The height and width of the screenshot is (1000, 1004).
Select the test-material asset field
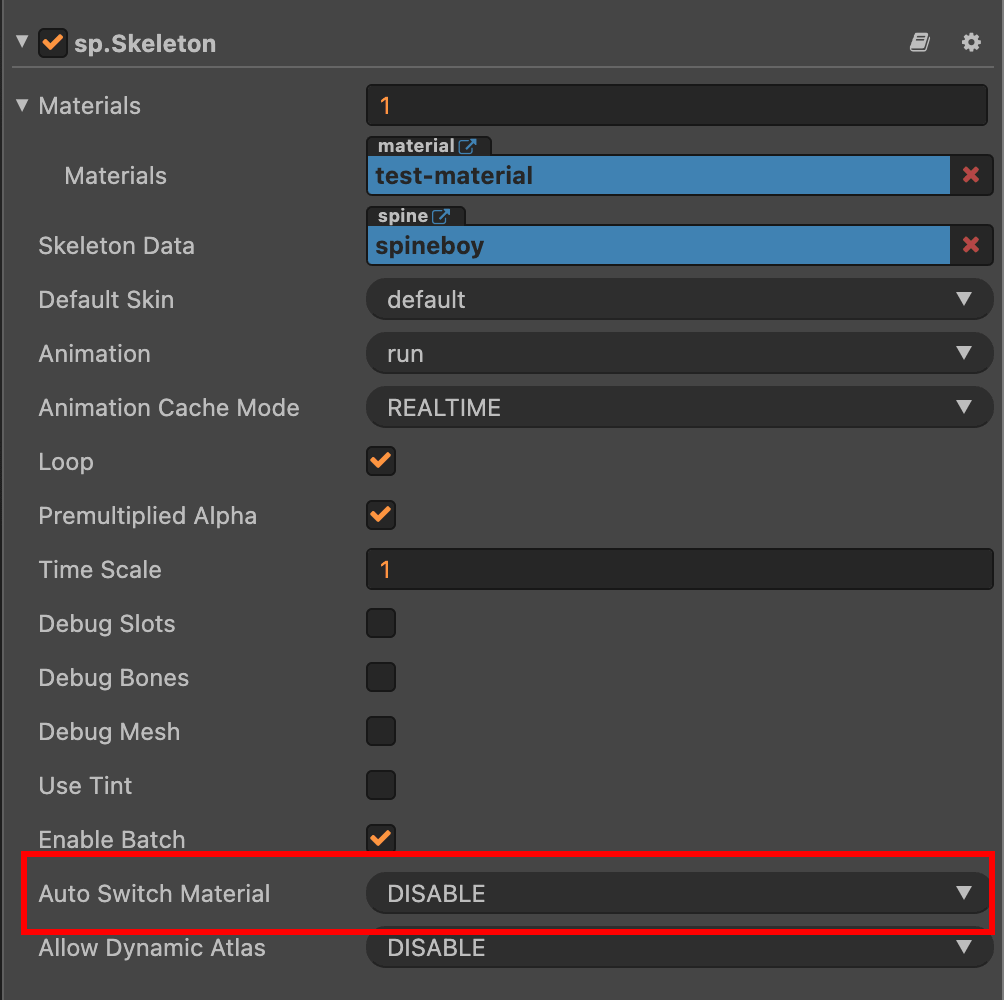[x=659, y=175]
